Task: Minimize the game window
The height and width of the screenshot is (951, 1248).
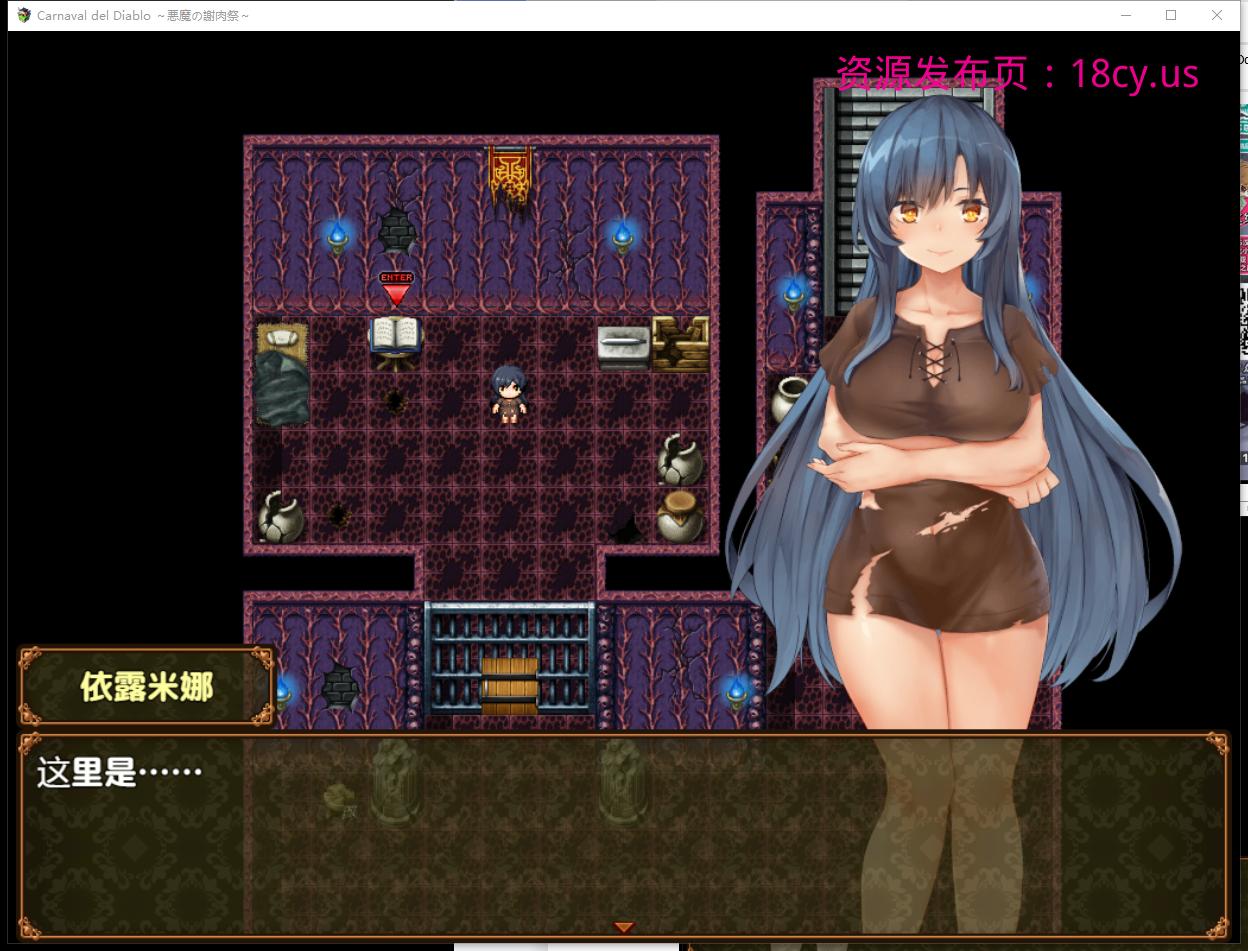Action: [x=1124, y=15]
